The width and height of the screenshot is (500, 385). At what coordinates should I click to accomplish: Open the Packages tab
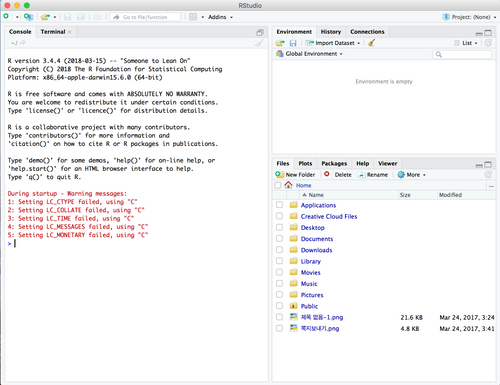[x=334, y=163]
